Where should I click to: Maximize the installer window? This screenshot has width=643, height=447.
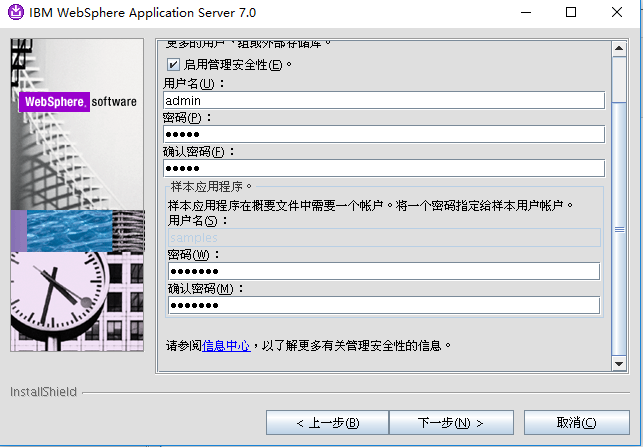[571, 12]
